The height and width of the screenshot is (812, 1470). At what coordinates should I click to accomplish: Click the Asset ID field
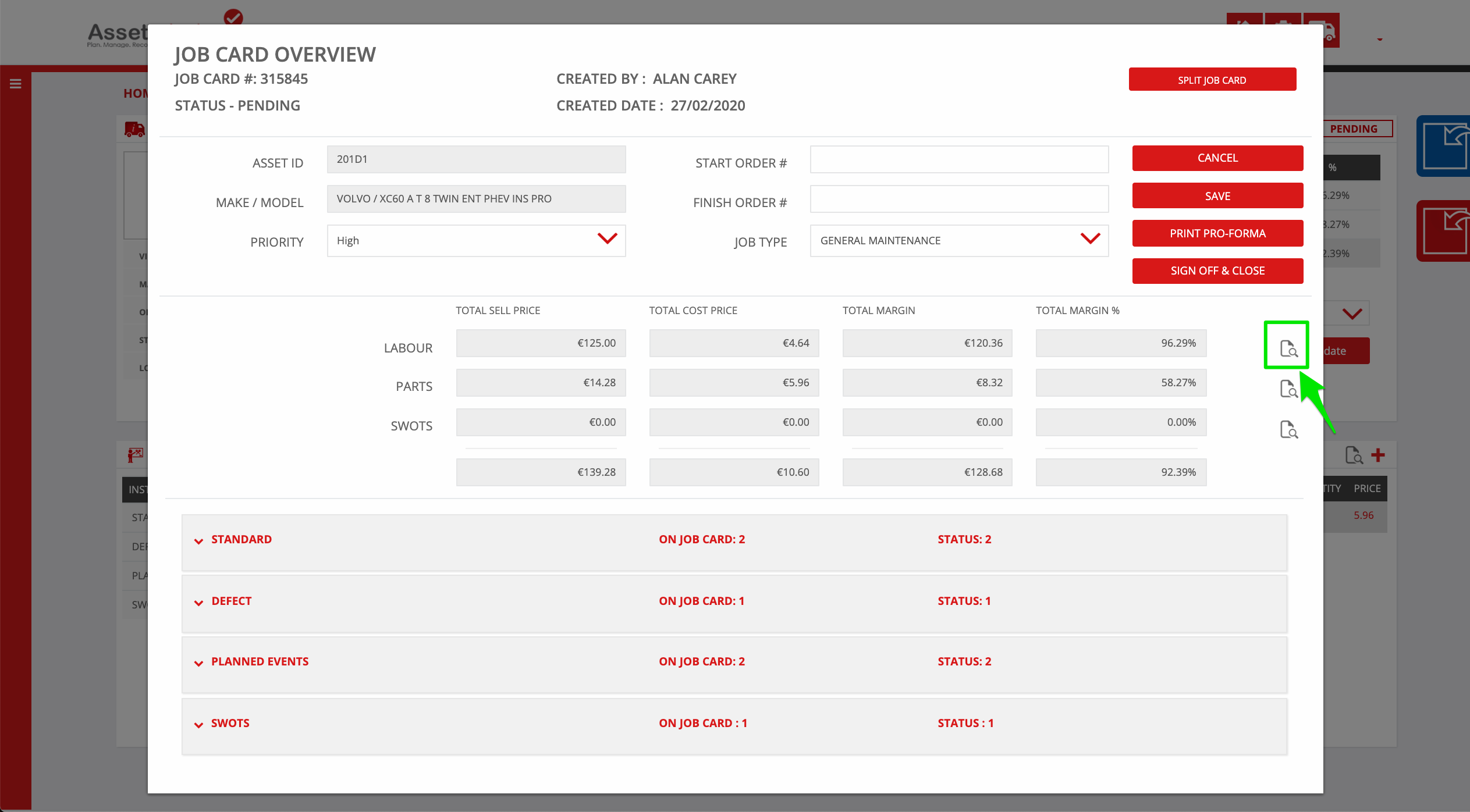click(x=476, y=159)
